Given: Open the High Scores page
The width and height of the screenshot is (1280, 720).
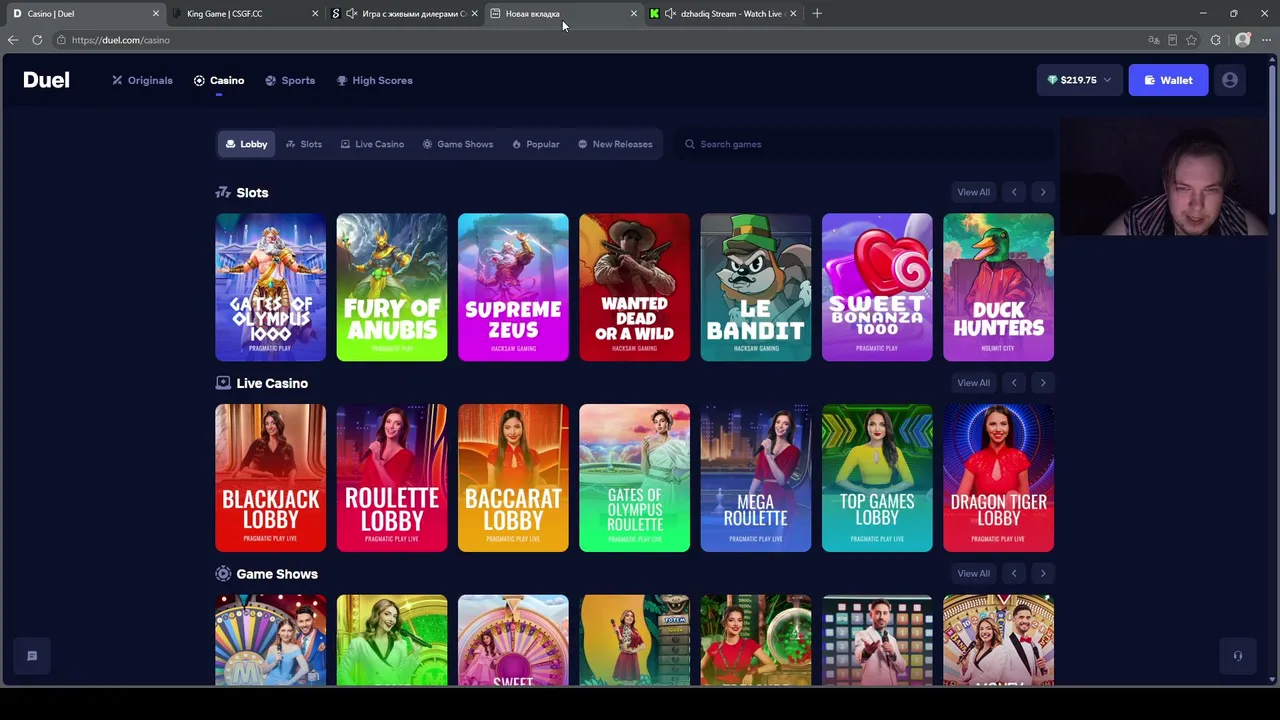Looking at the screenshot, I should (x=374, y=80).
